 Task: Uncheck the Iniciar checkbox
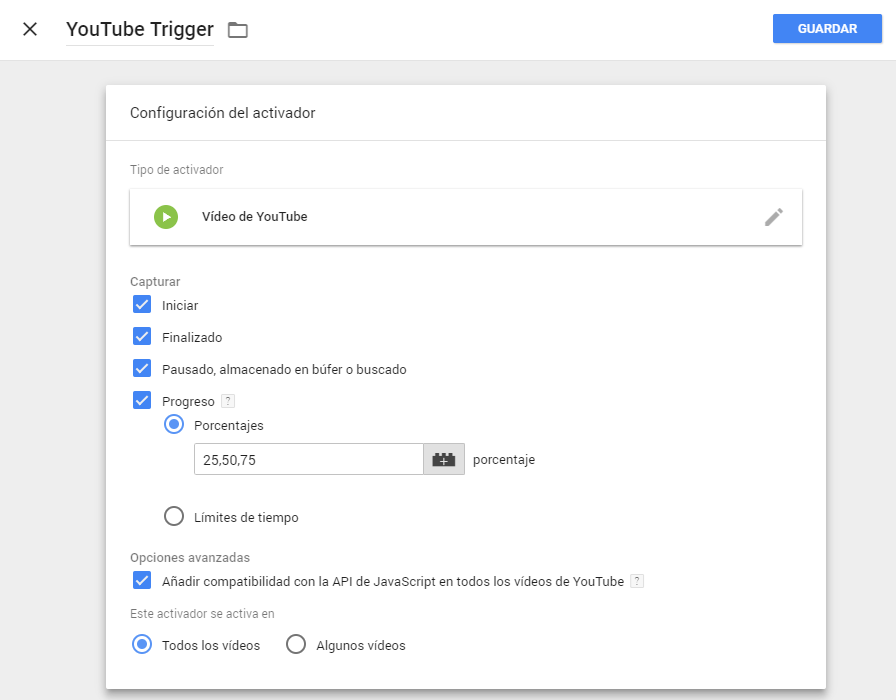click(x=142, y=305)
